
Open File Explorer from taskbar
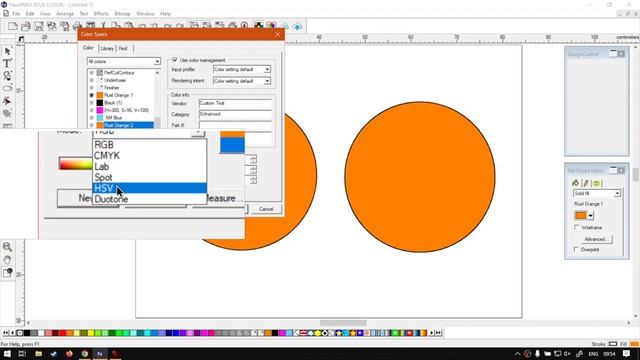point(38,353)
